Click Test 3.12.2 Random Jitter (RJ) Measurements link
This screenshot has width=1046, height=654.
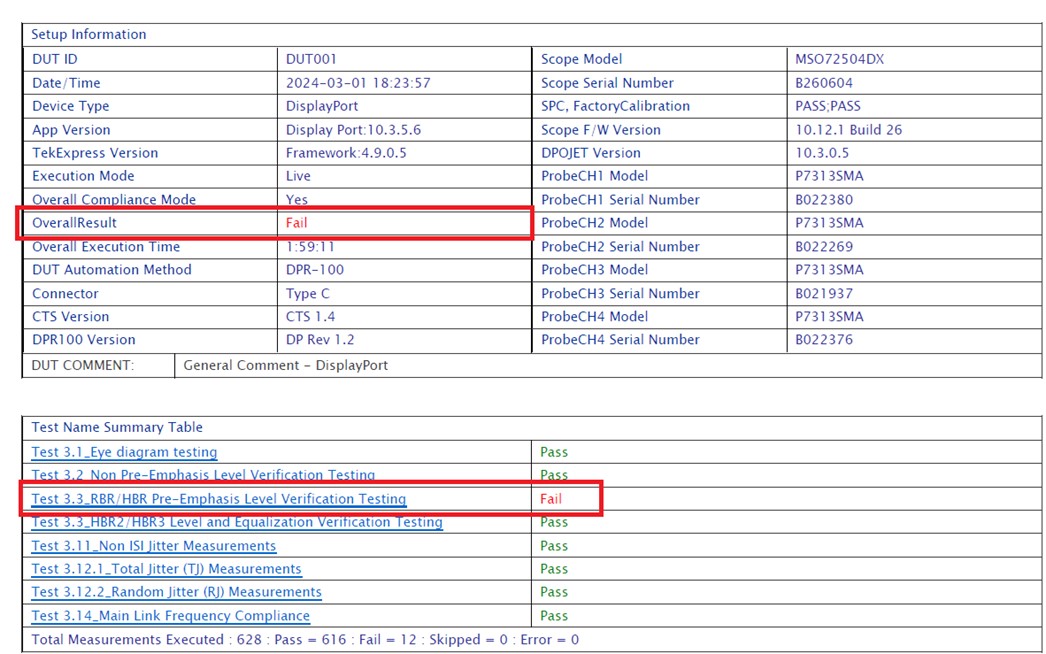176,592
